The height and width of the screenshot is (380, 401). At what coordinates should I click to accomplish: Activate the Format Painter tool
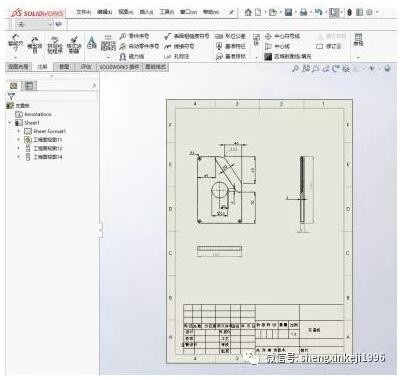tap(74, 44)
